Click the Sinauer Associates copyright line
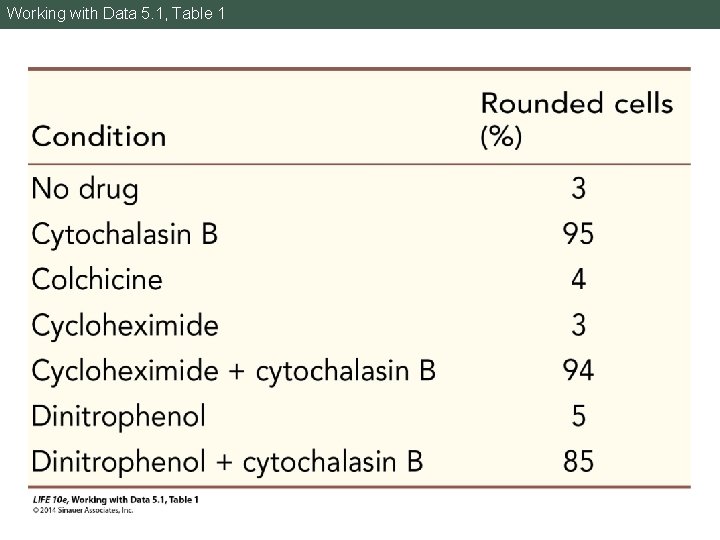This screenshot has height=540, width=720. point(82,509)
